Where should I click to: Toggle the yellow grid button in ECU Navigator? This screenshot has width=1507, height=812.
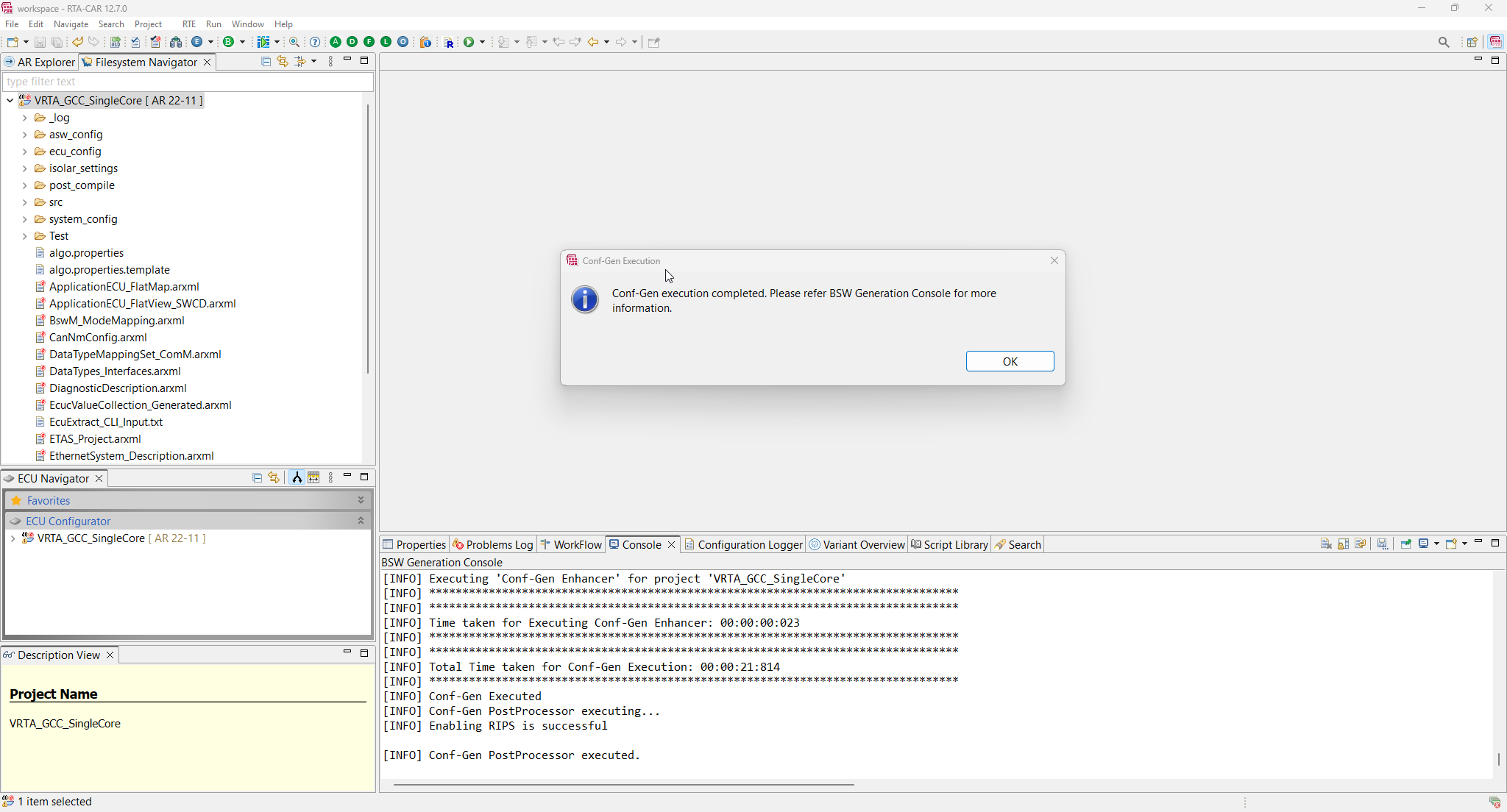click(x=314, y=478)
